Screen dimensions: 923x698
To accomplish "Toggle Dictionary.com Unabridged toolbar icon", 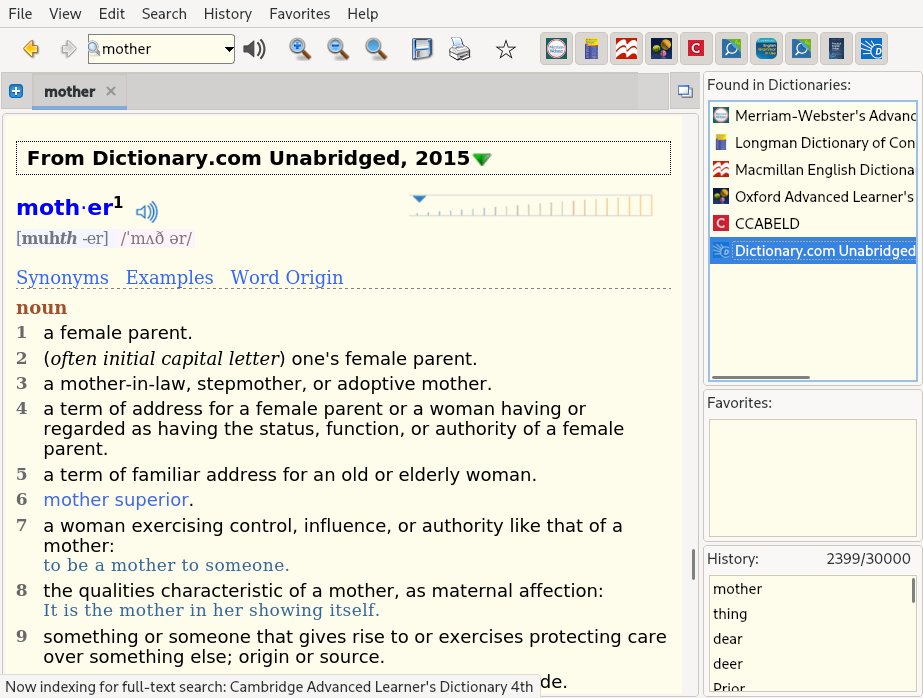I will [871, 49].
